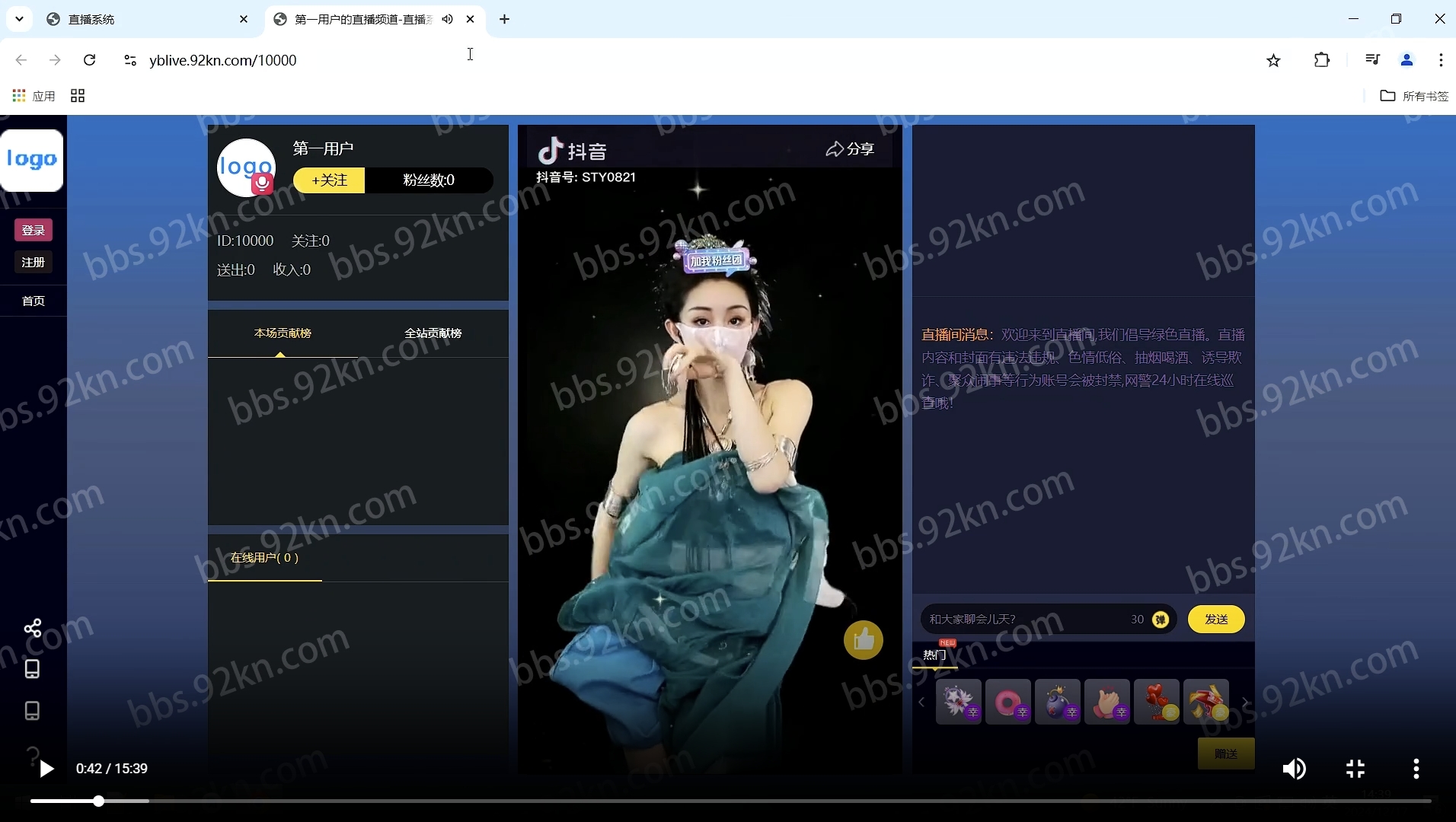
Task: Bookmark this page with the star
Action: 1273,60
